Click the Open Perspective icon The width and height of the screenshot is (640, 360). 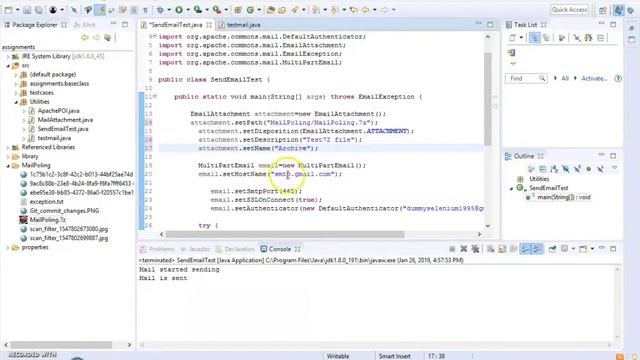[x=602, y=10]
